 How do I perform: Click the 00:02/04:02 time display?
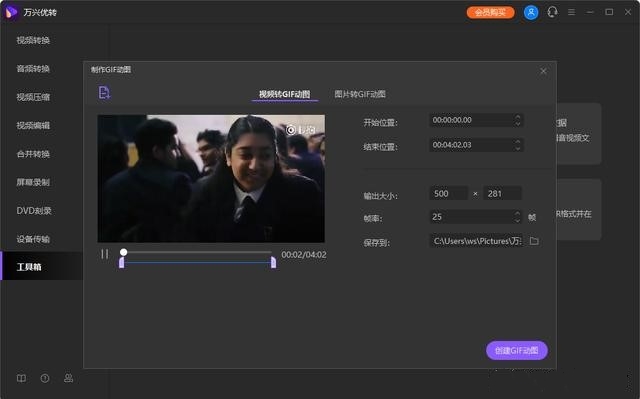[304, 255]
